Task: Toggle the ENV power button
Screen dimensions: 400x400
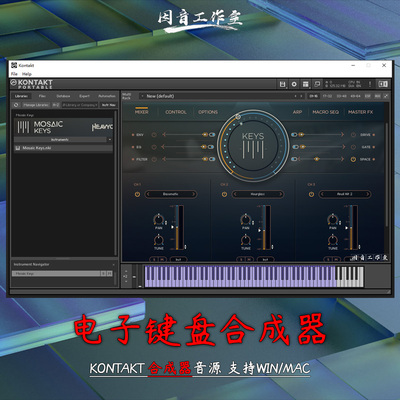Action: click(x=154, y=135)
